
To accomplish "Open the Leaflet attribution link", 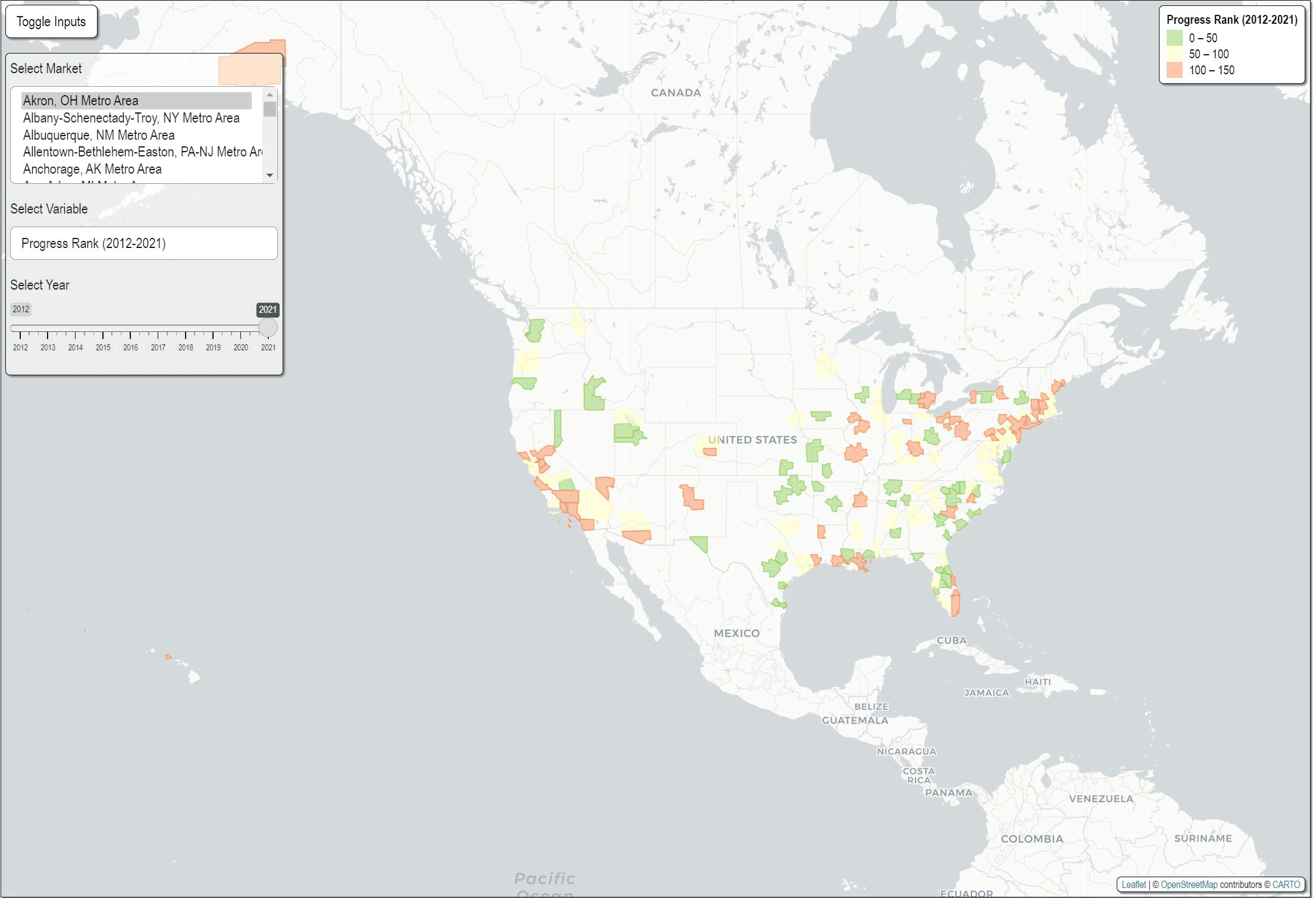I will pos(1133,884).
